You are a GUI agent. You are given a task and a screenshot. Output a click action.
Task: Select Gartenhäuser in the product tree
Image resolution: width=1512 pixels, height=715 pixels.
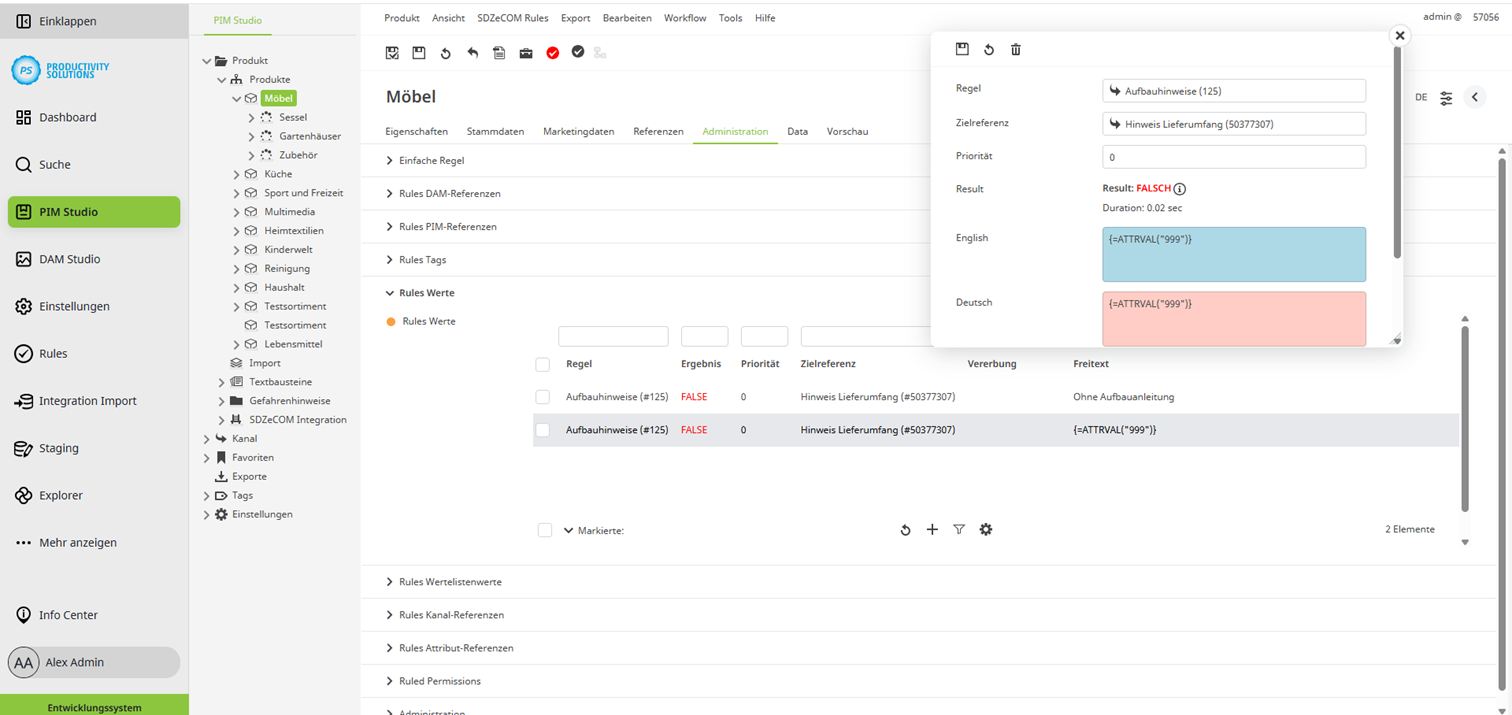[310, 136]
